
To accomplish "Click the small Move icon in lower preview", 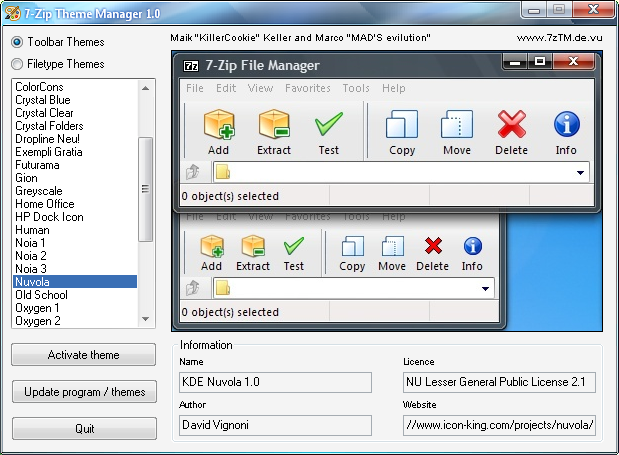I will click(x=392, y=246).
